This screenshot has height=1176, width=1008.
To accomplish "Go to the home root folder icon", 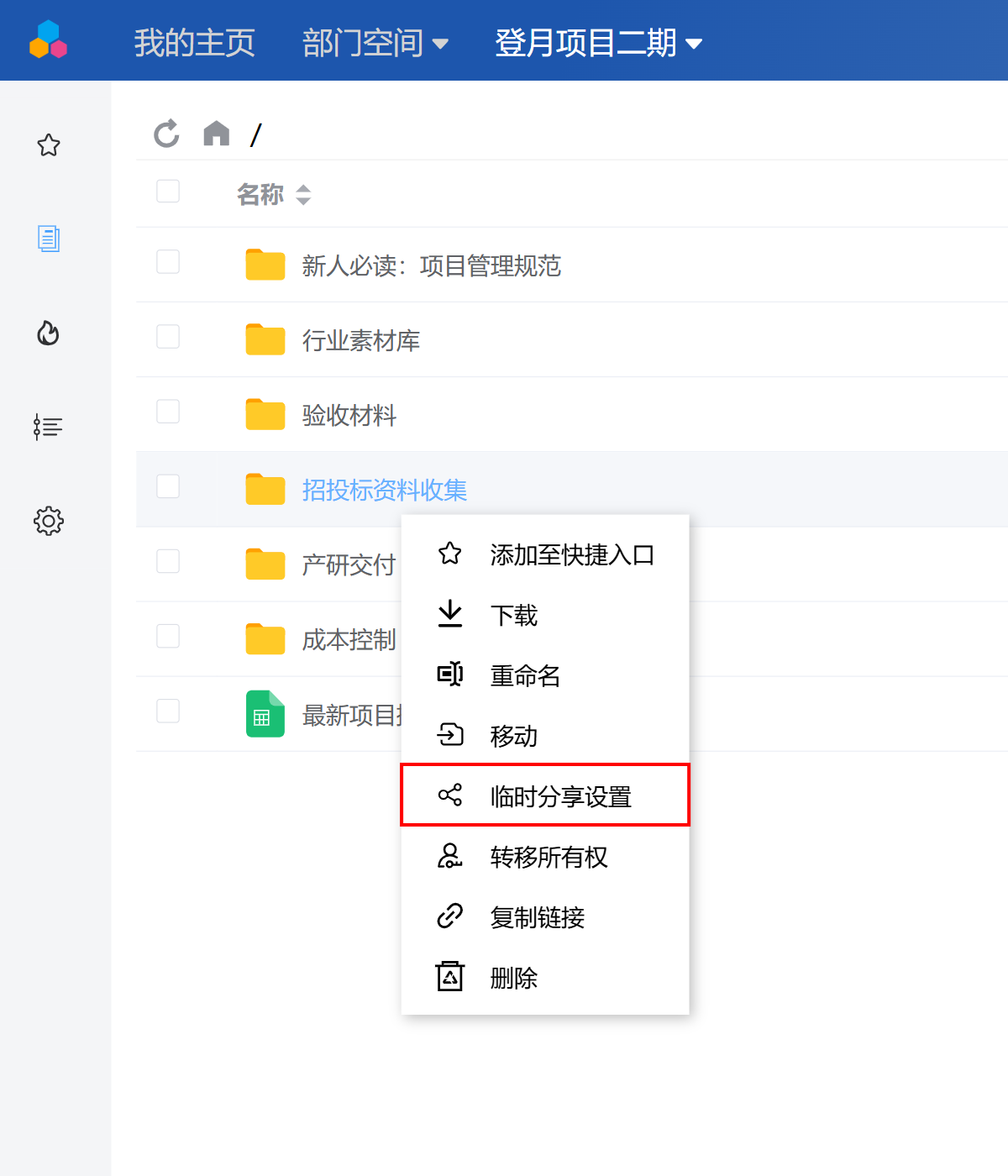I will pyautogui.click(x=217, y=134).
